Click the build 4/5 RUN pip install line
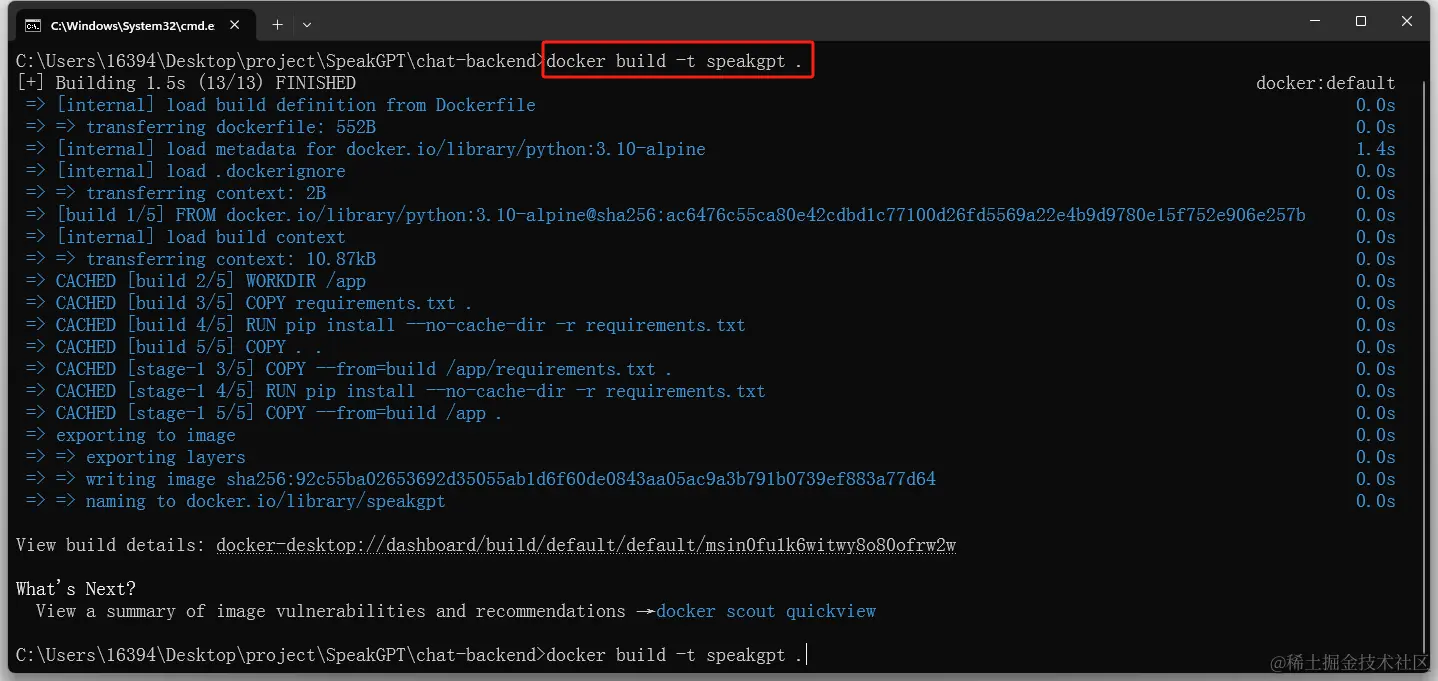This screenshot has width=1438, height=681. [400, 325]
